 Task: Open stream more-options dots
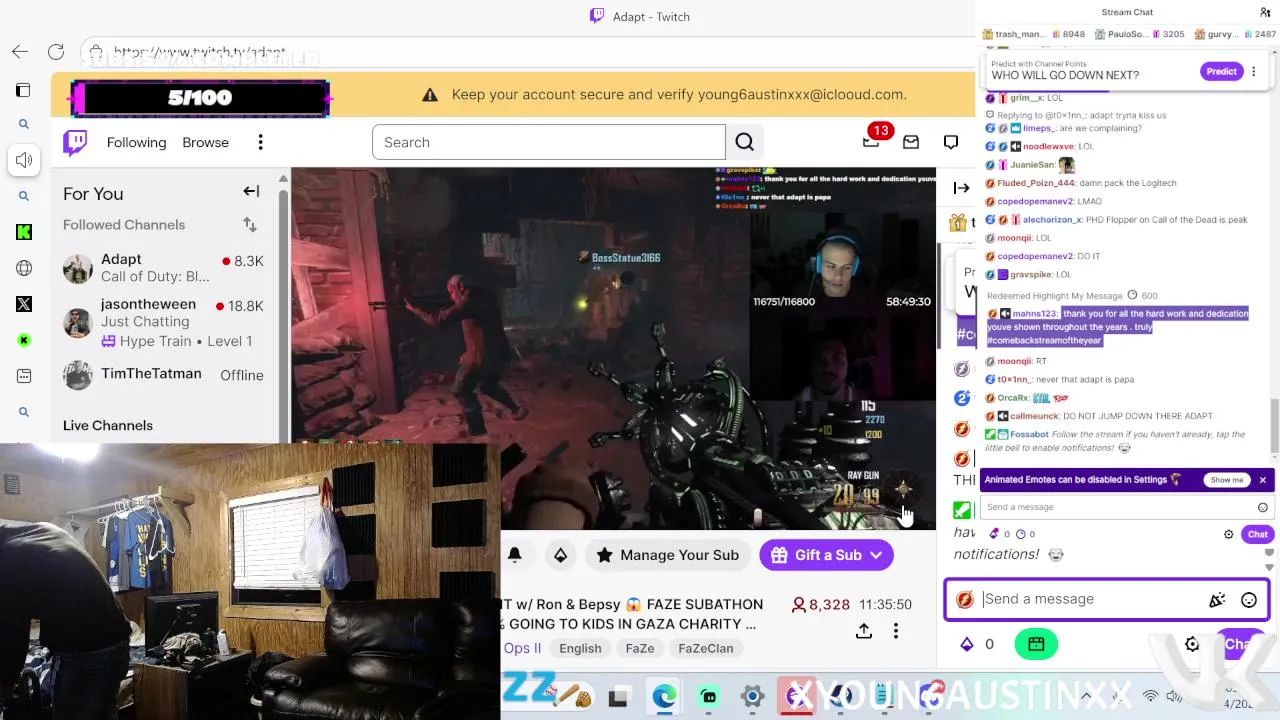[896, 631]
